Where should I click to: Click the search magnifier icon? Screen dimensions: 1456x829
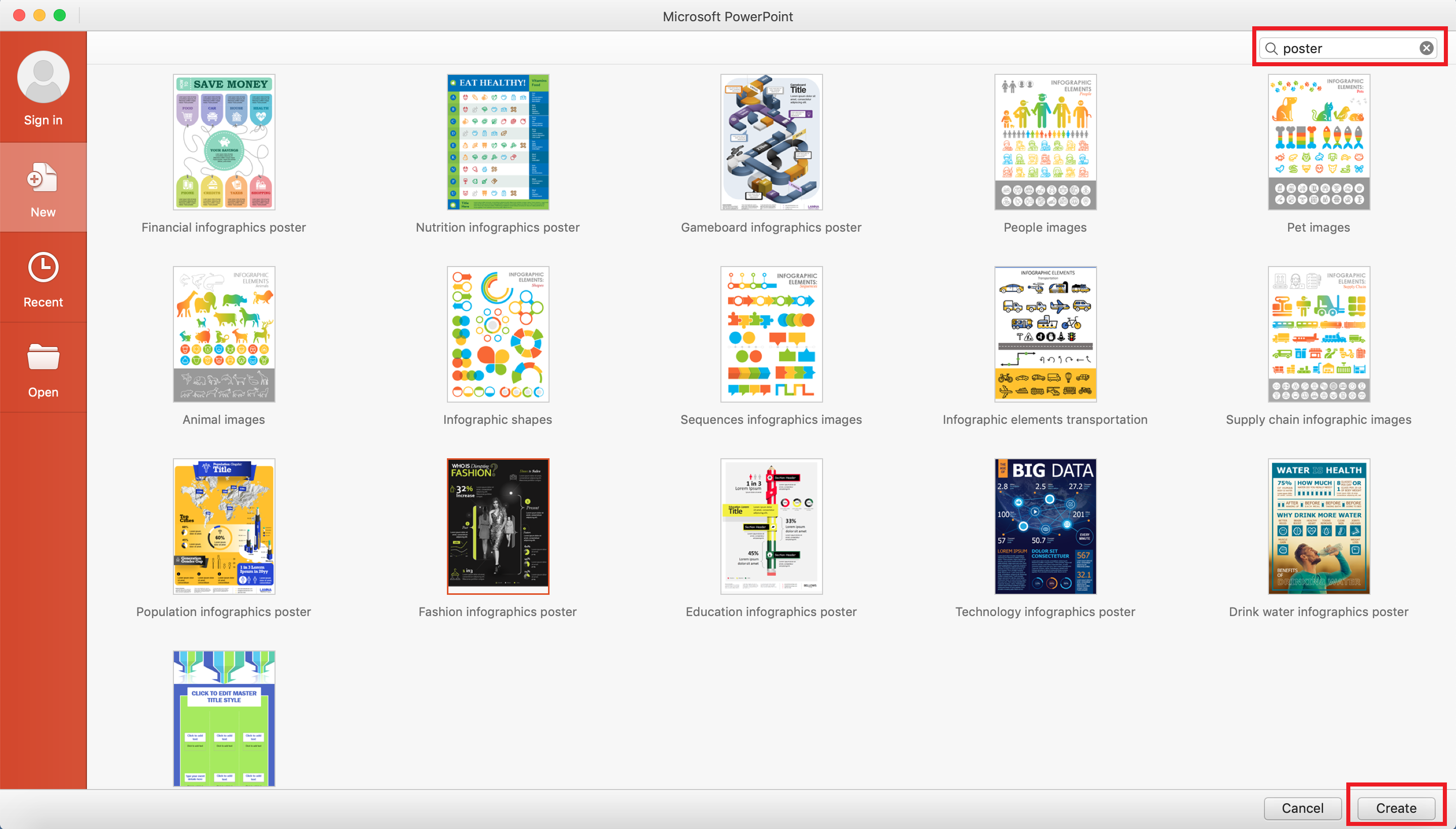(1271, 49)
